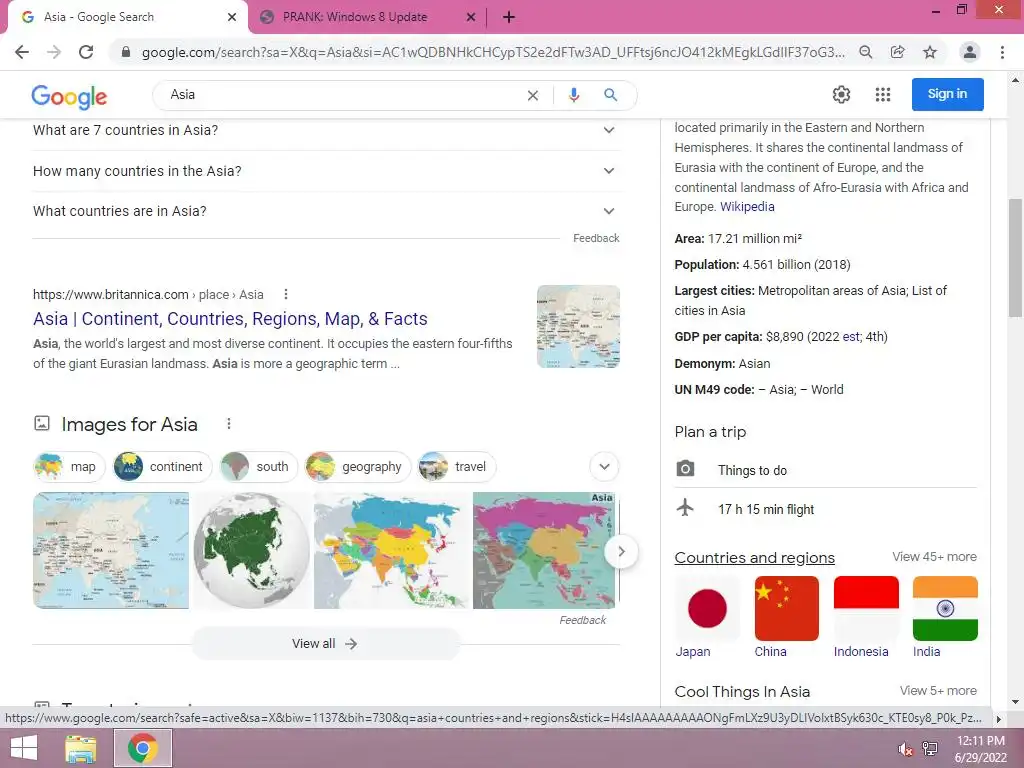Viewport: 1024px width, 768px height.
Task: Open the green globe Asia image
Action: point(251,551)
